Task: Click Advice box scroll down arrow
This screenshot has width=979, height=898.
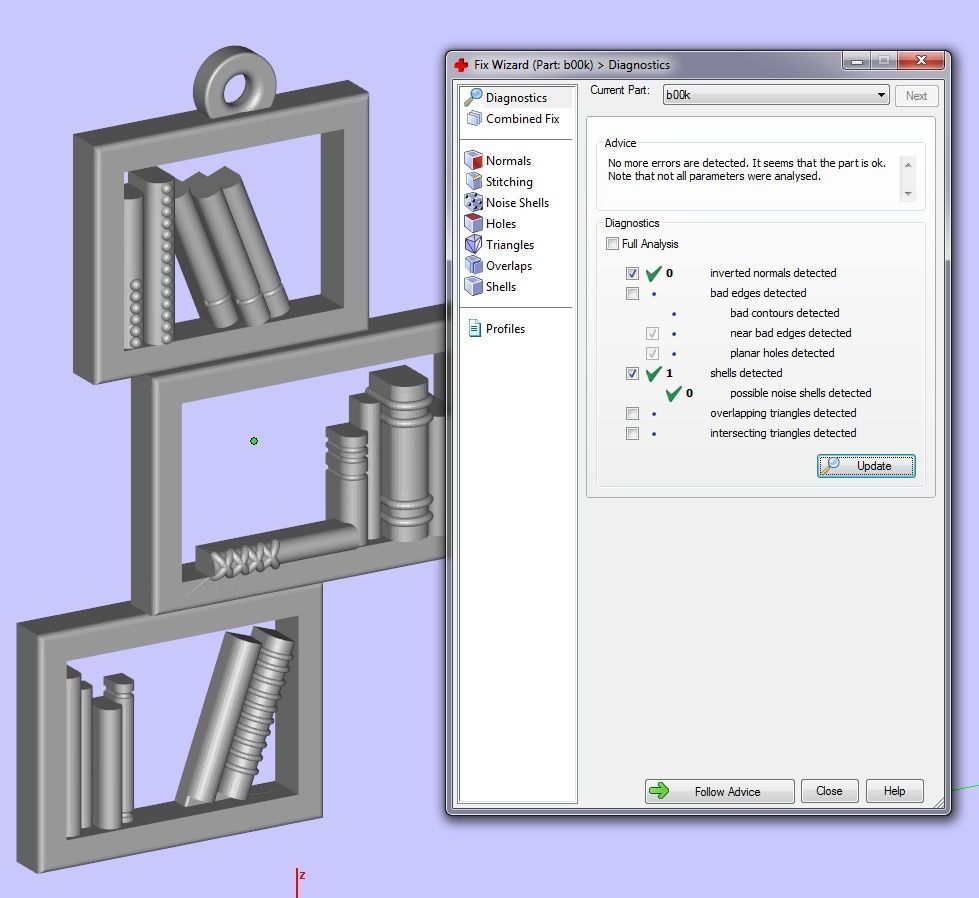Action: tap(908, 194)
